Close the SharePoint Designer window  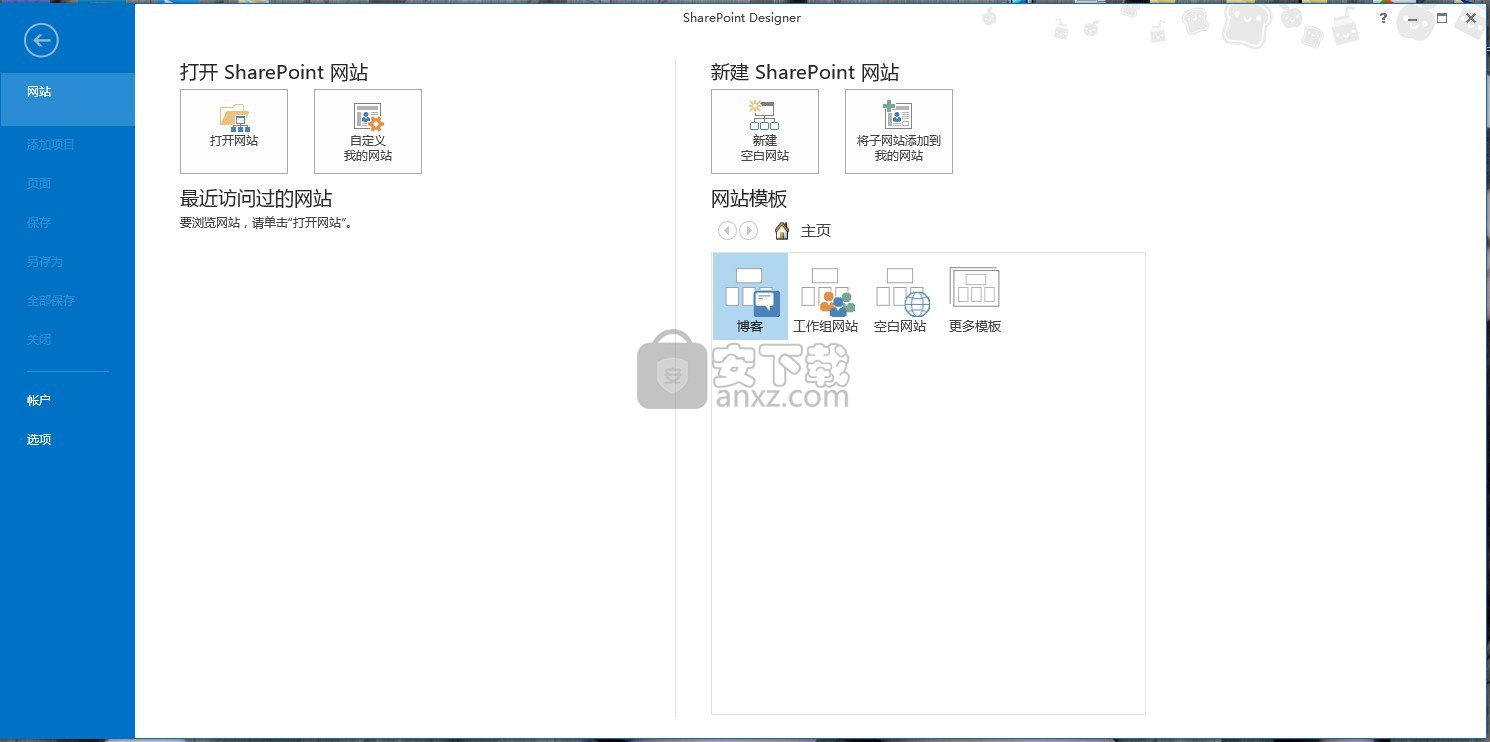tap(1471, 18)
